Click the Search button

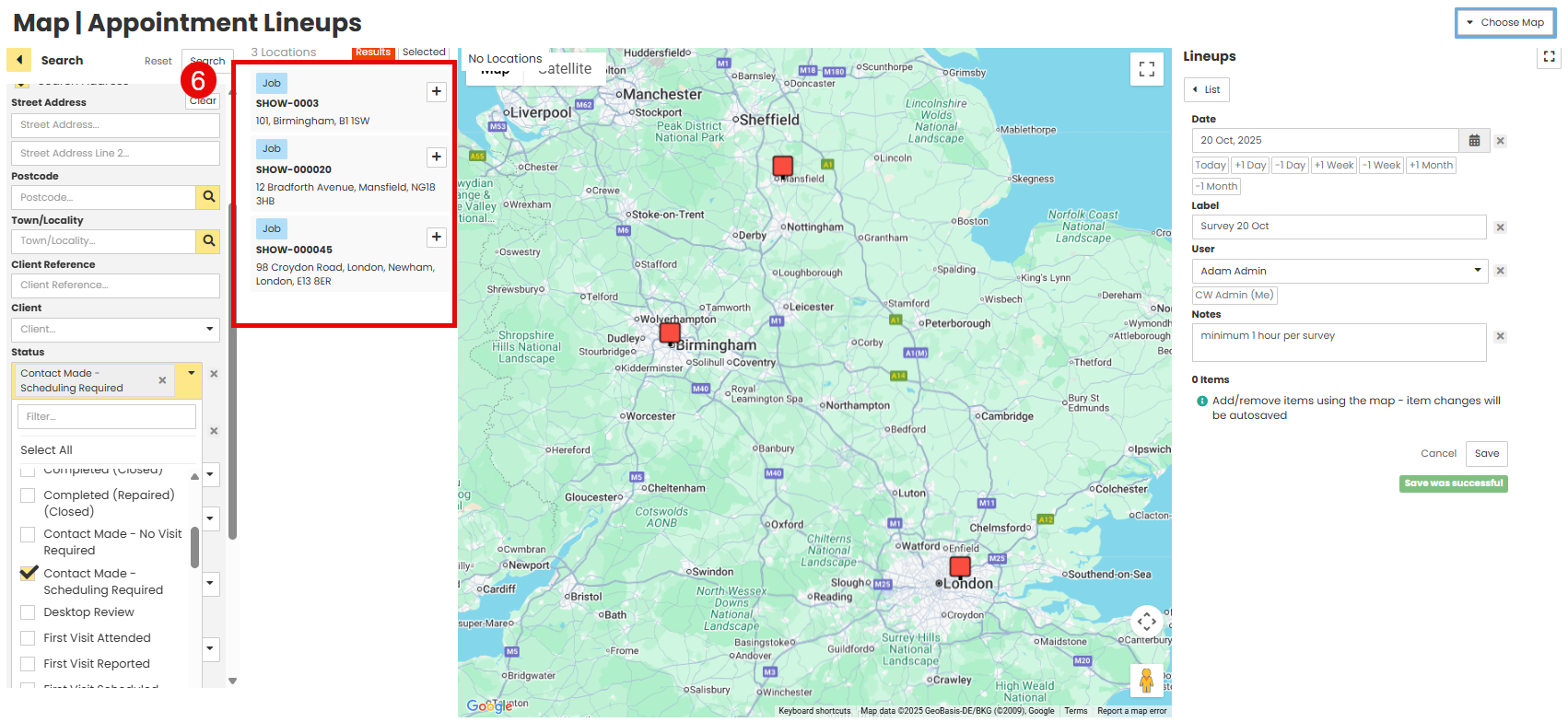207,62
